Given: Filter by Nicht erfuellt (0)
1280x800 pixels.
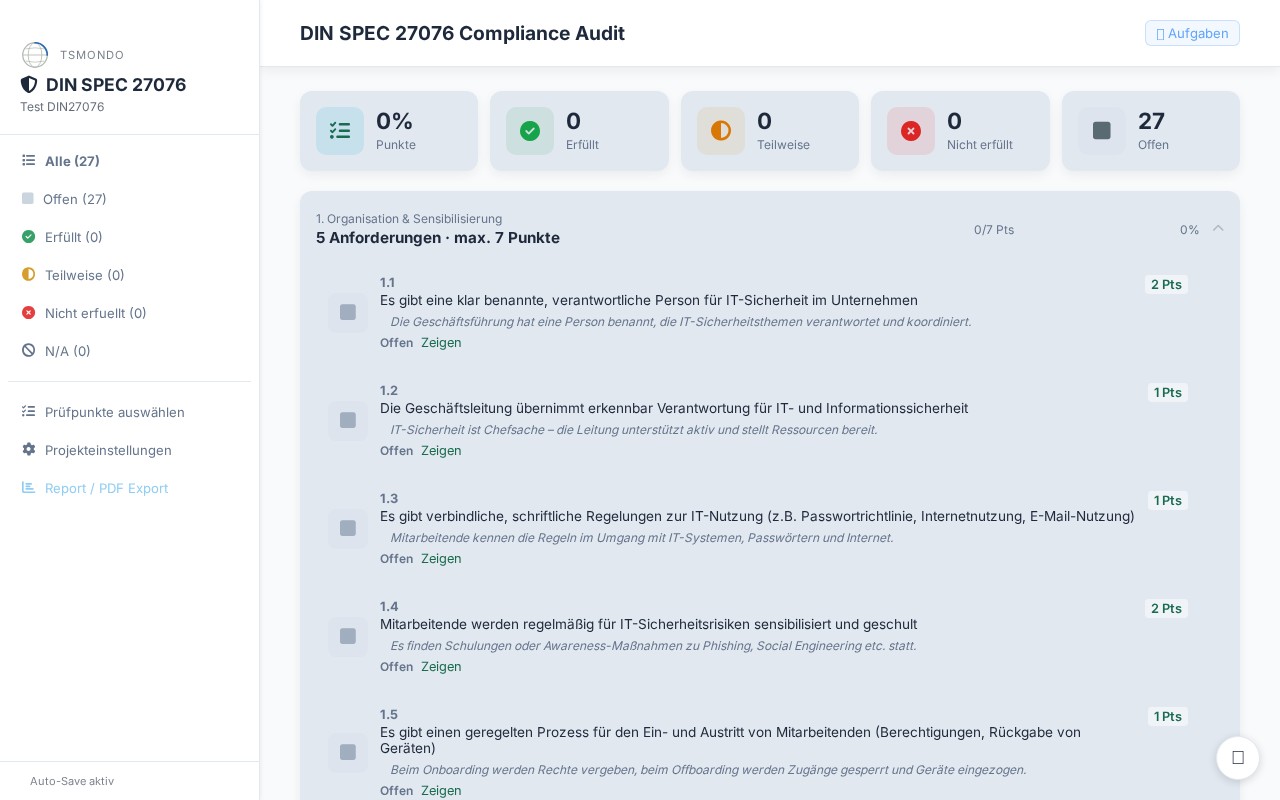Looking at the screenshot, I should click(130, 313).
